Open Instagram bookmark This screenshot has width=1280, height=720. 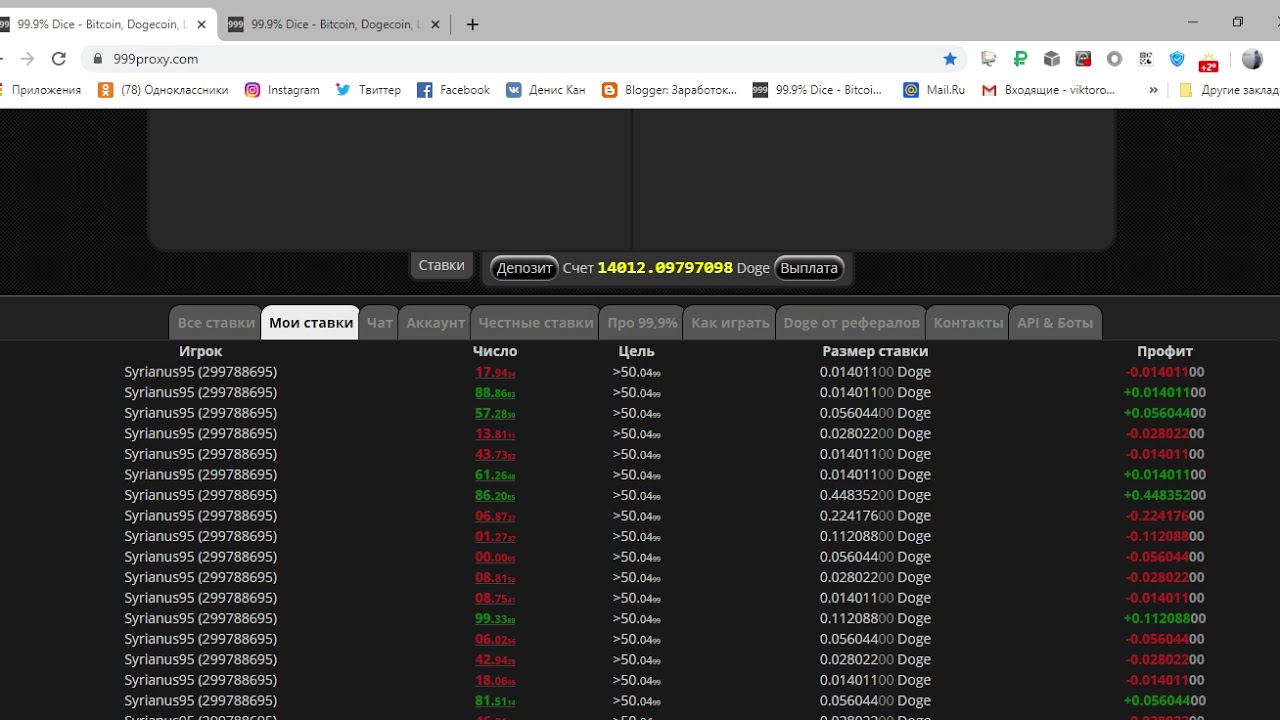[x=282, y=90]
